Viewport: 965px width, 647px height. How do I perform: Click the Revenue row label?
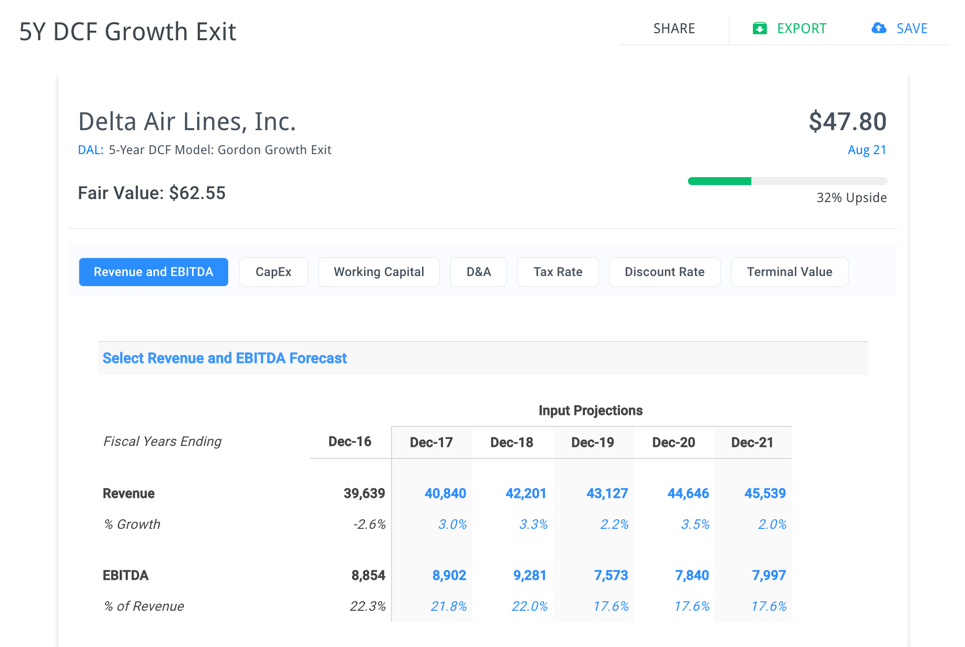click(x=129, y=494)
